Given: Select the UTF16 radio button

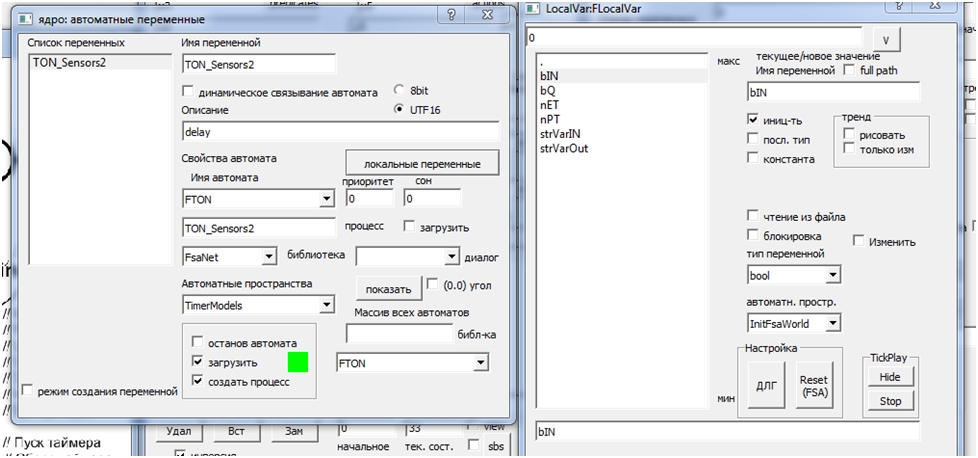Looking at the screenshot, I should point(399,109).
